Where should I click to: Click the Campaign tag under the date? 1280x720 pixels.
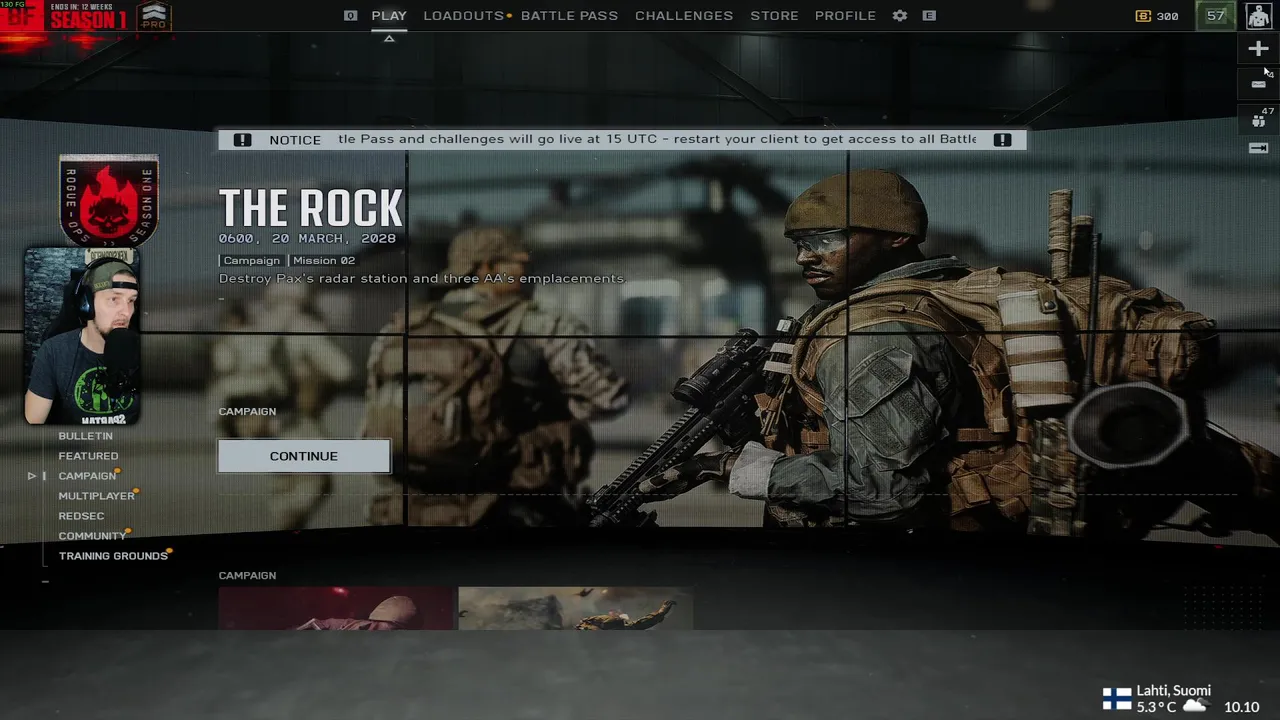[x=251, y=261]
